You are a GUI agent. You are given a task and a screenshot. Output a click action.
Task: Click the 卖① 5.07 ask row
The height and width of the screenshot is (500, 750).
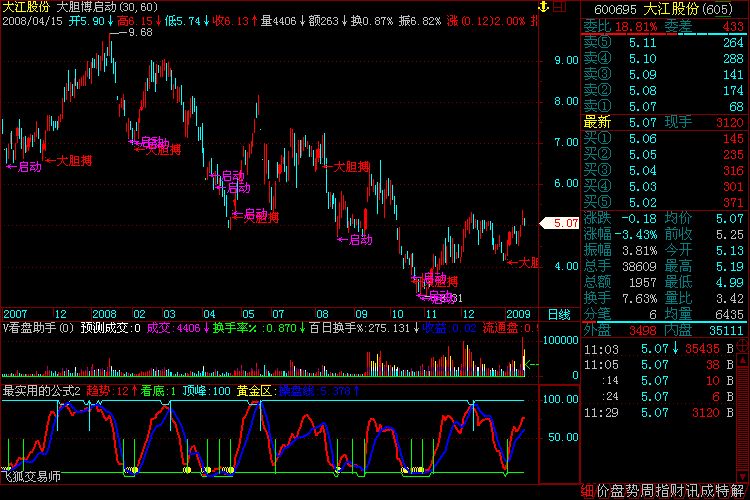click(x=664, y=106)
